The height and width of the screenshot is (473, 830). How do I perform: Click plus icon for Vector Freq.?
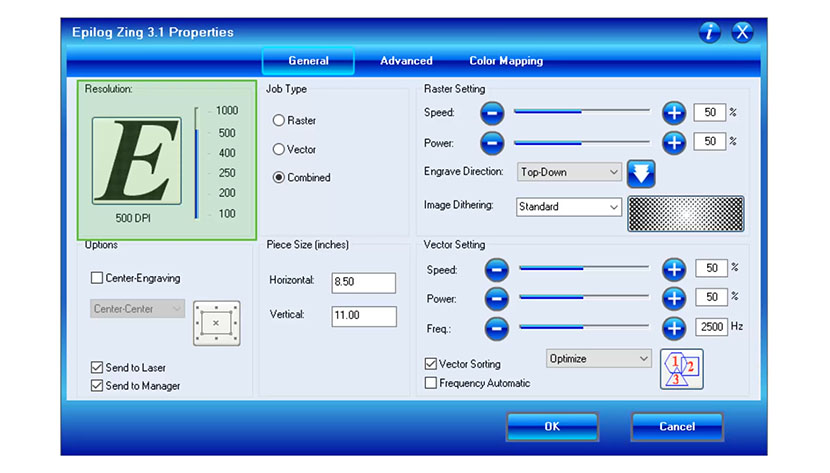674,327
